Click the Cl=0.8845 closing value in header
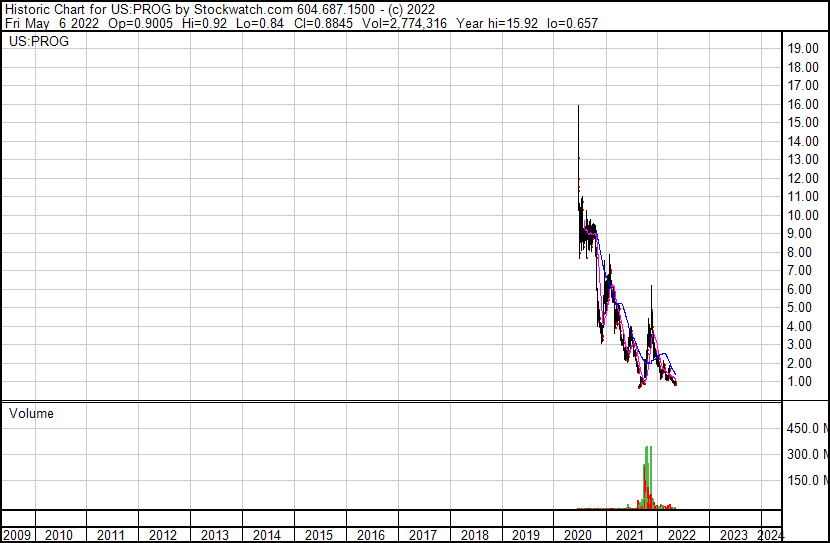The width and height of the screenshot is (830, 543). (323, 23)
